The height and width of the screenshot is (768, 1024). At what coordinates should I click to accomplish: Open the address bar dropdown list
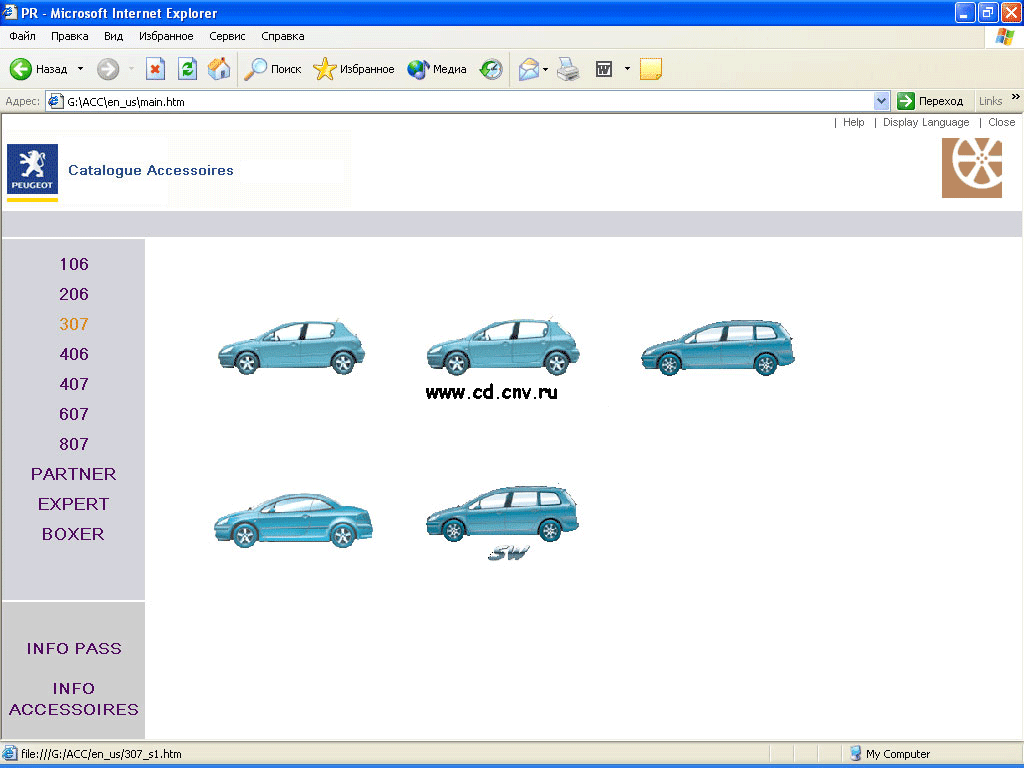coord(881,101)
